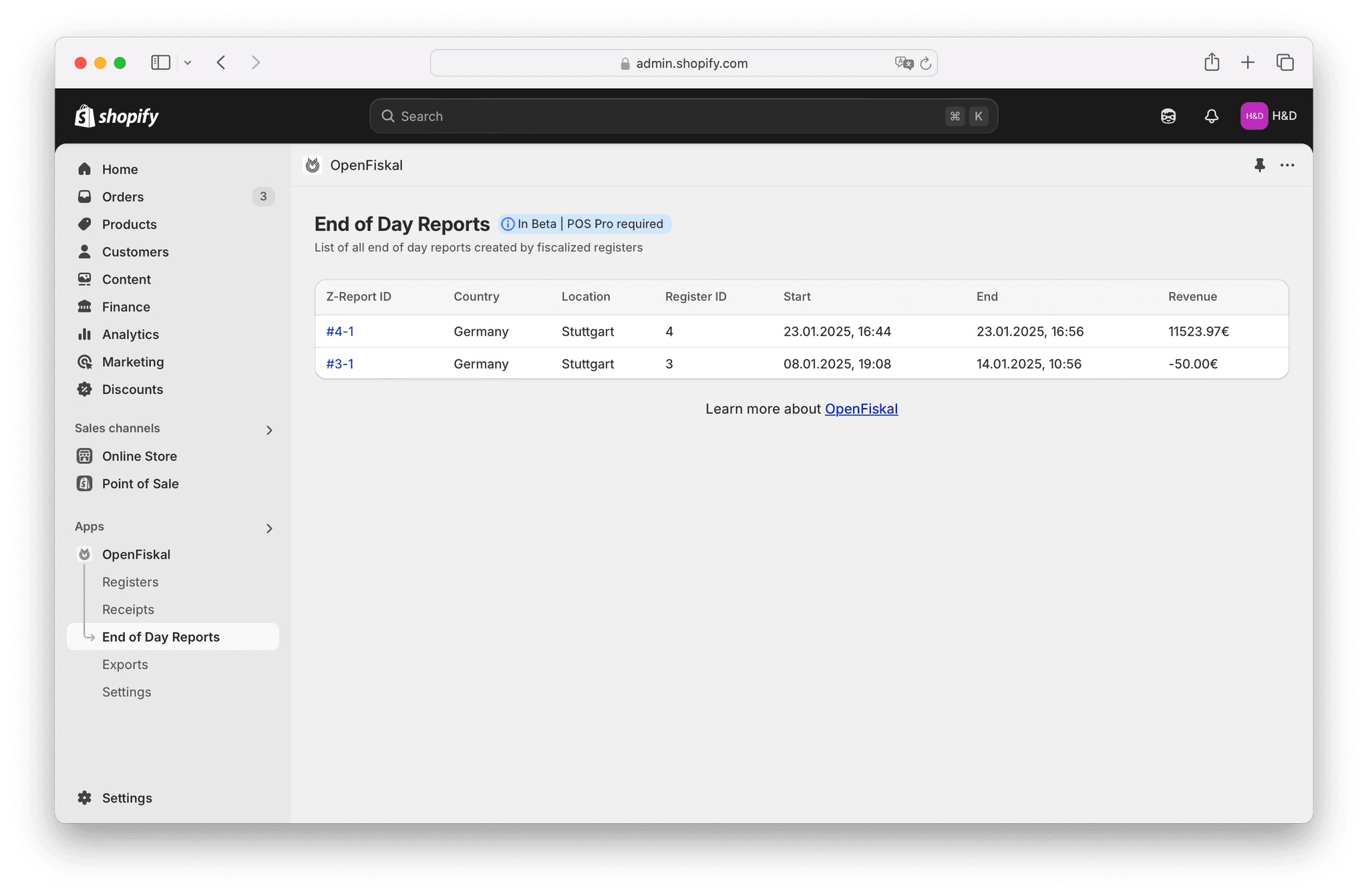Click the Discounts badge icon
Image resolution: width=1368 pixels, height=896 pixels.
pos(84,389)
